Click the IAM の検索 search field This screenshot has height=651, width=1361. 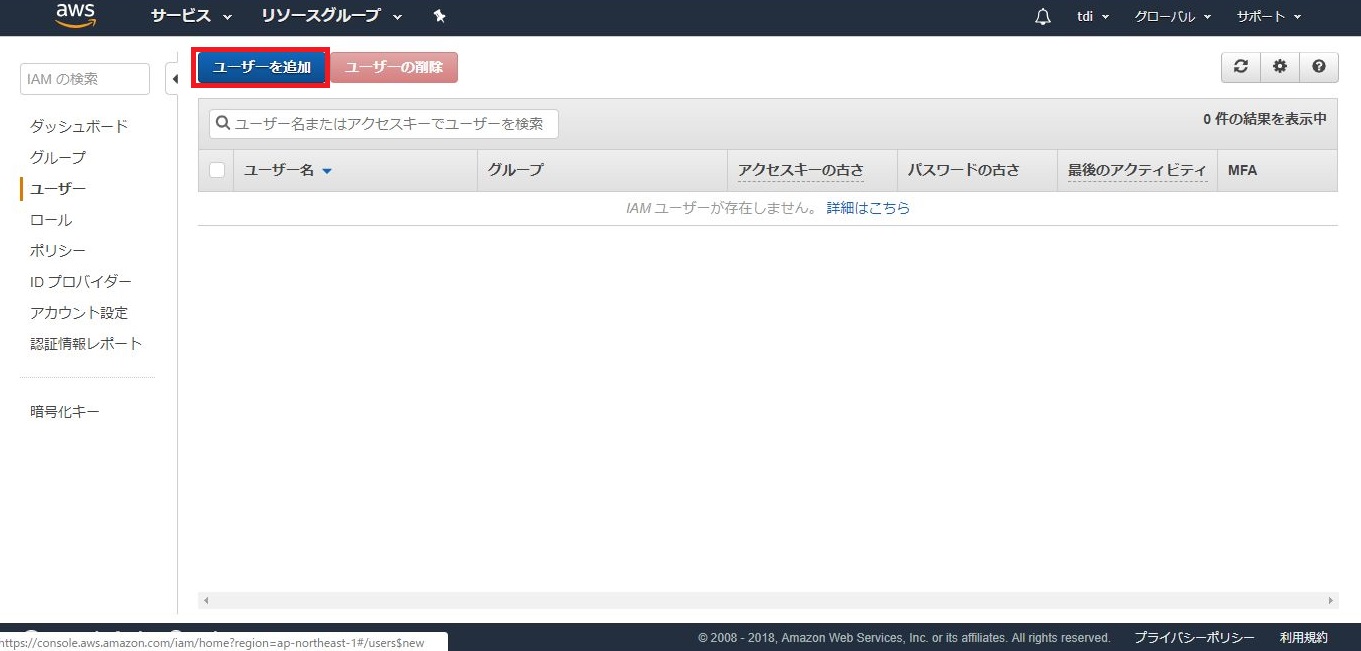84,79
